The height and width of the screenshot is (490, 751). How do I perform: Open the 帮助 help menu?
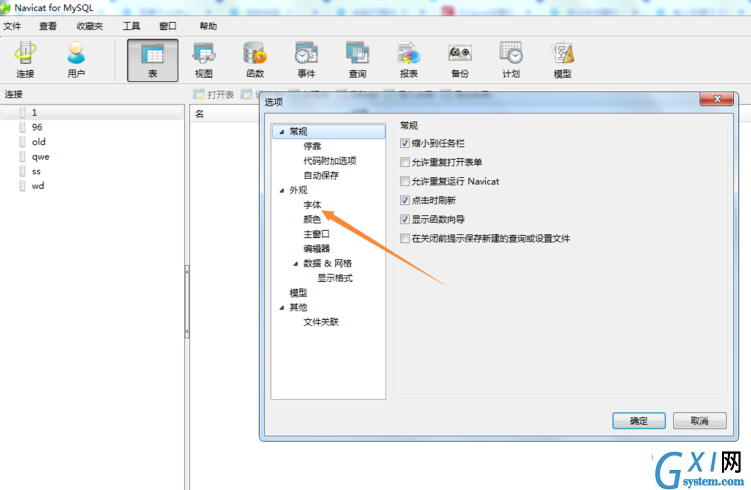click(x=208, y=26)
